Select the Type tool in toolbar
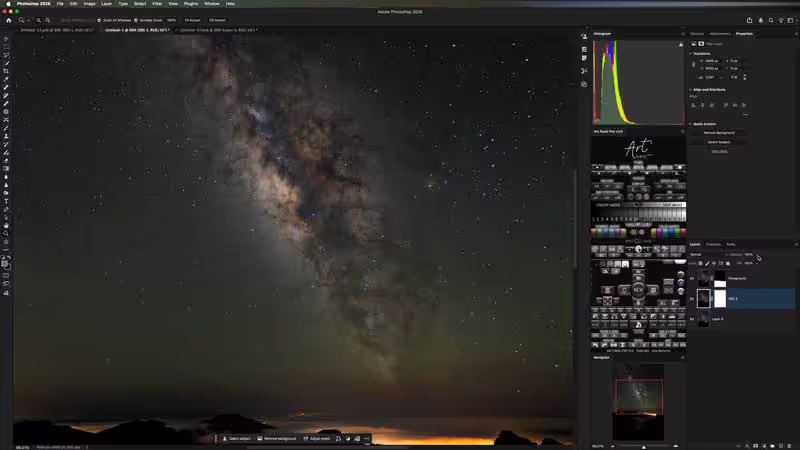The image size is (800, 450). coord(6,201)
